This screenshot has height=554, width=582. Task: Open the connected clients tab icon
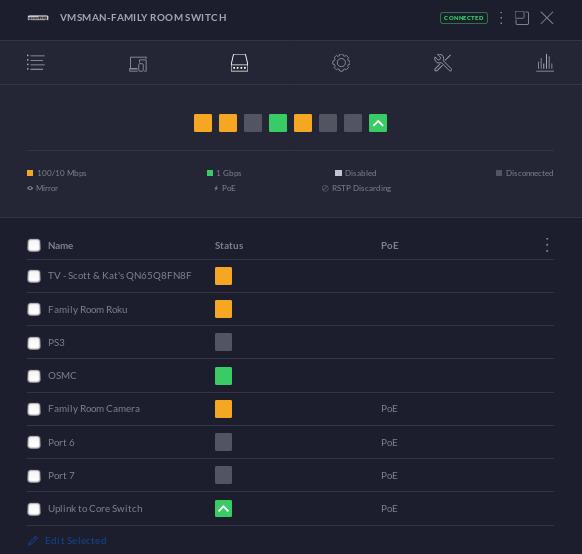[x=138, y=63]
